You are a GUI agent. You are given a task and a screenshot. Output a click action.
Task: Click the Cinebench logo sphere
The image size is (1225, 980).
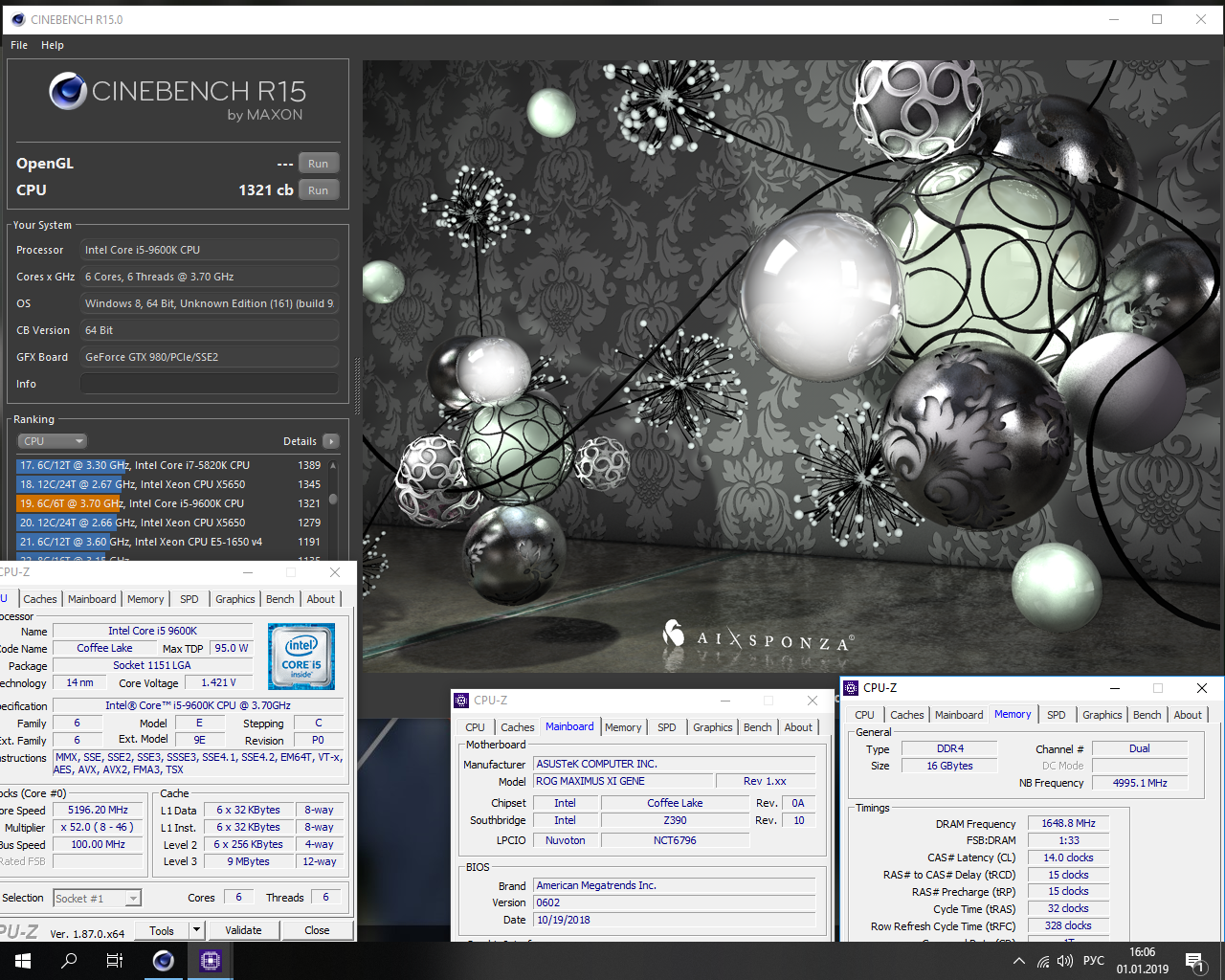point(68,92)
